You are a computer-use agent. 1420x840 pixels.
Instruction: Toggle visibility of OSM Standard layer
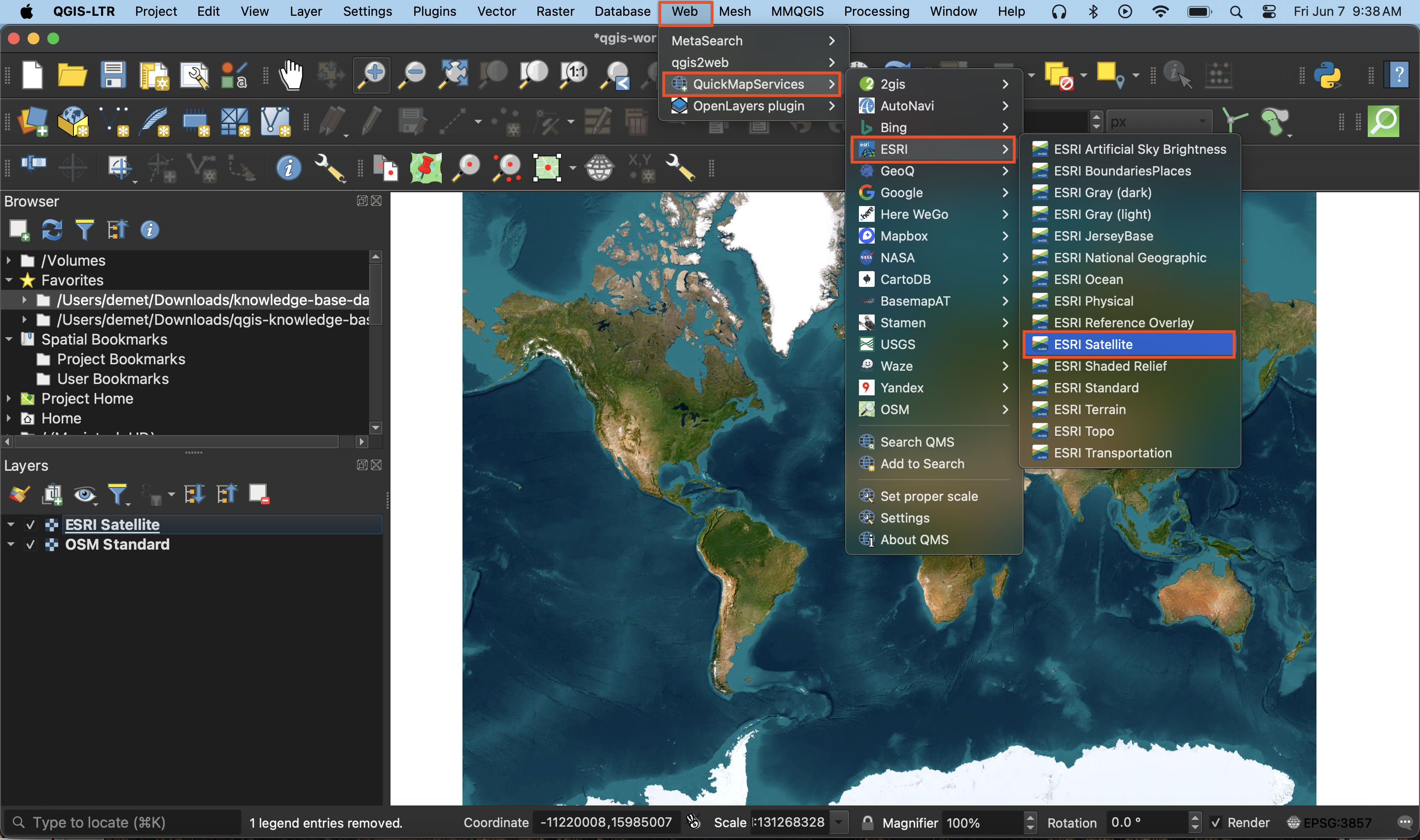point(27,544)
